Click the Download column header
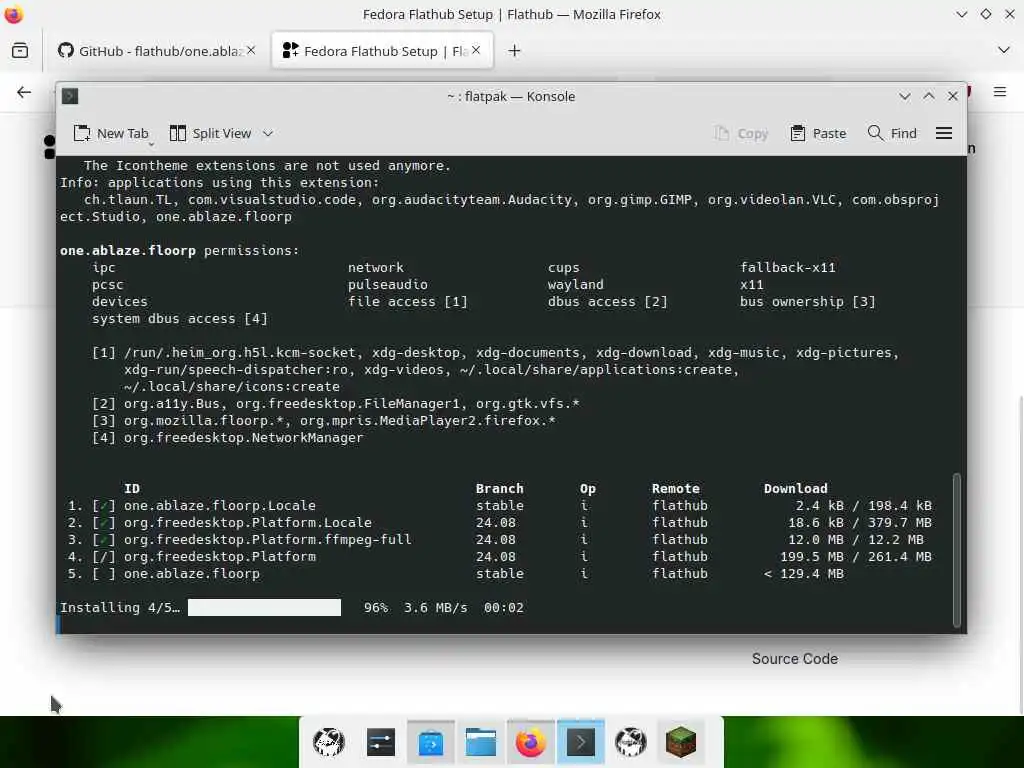The height and width of the screenshot is (768, 1024). pos(795,488)
